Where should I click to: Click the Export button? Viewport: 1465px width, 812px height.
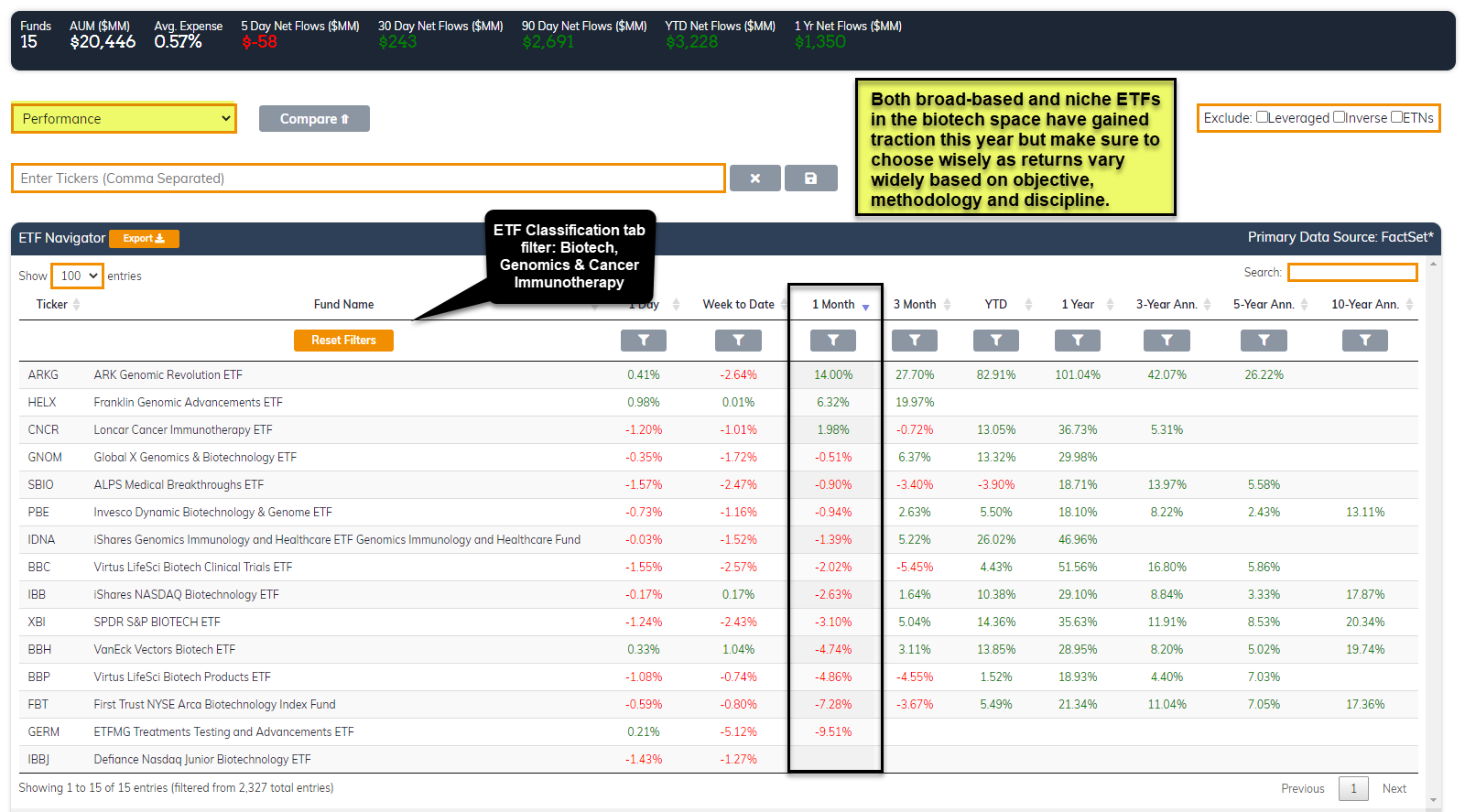[x=144, y=239]
